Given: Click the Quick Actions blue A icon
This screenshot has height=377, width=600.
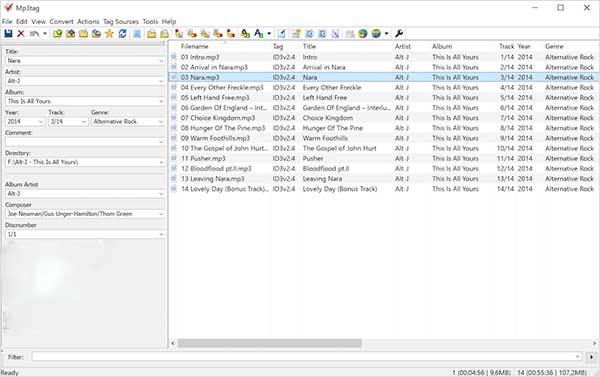Looking at the screenshot, I should point(259,34).
